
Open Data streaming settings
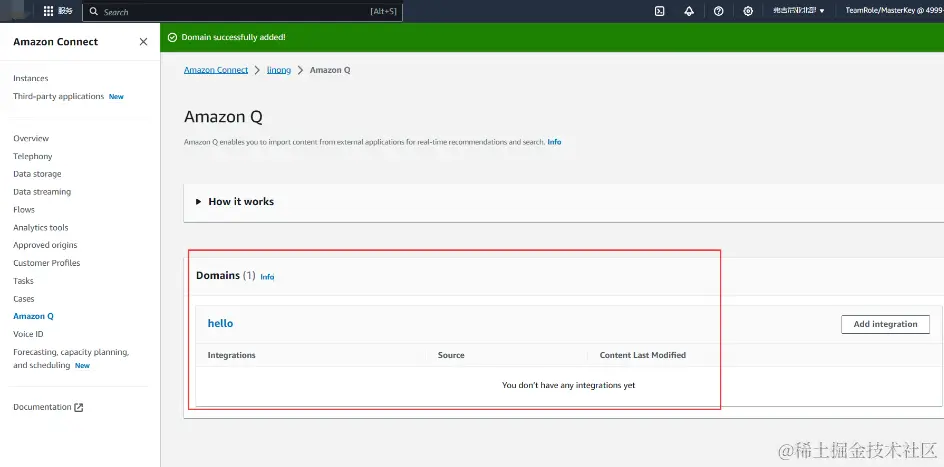point(42,192)
